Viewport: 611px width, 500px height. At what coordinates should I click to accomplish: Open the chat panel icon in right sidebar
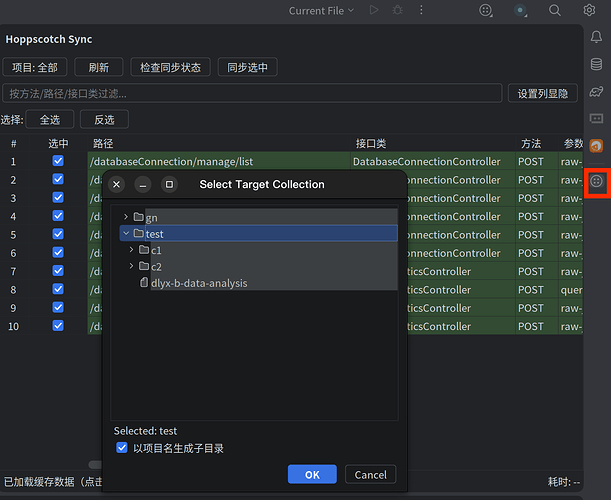(x=596, y=118)
